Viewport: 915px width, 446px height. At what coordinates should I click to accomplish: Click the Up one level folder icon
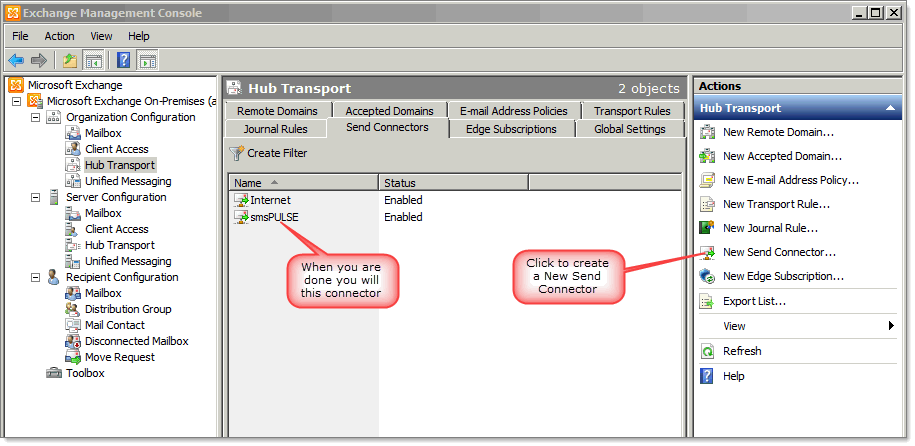click(70, 60)
